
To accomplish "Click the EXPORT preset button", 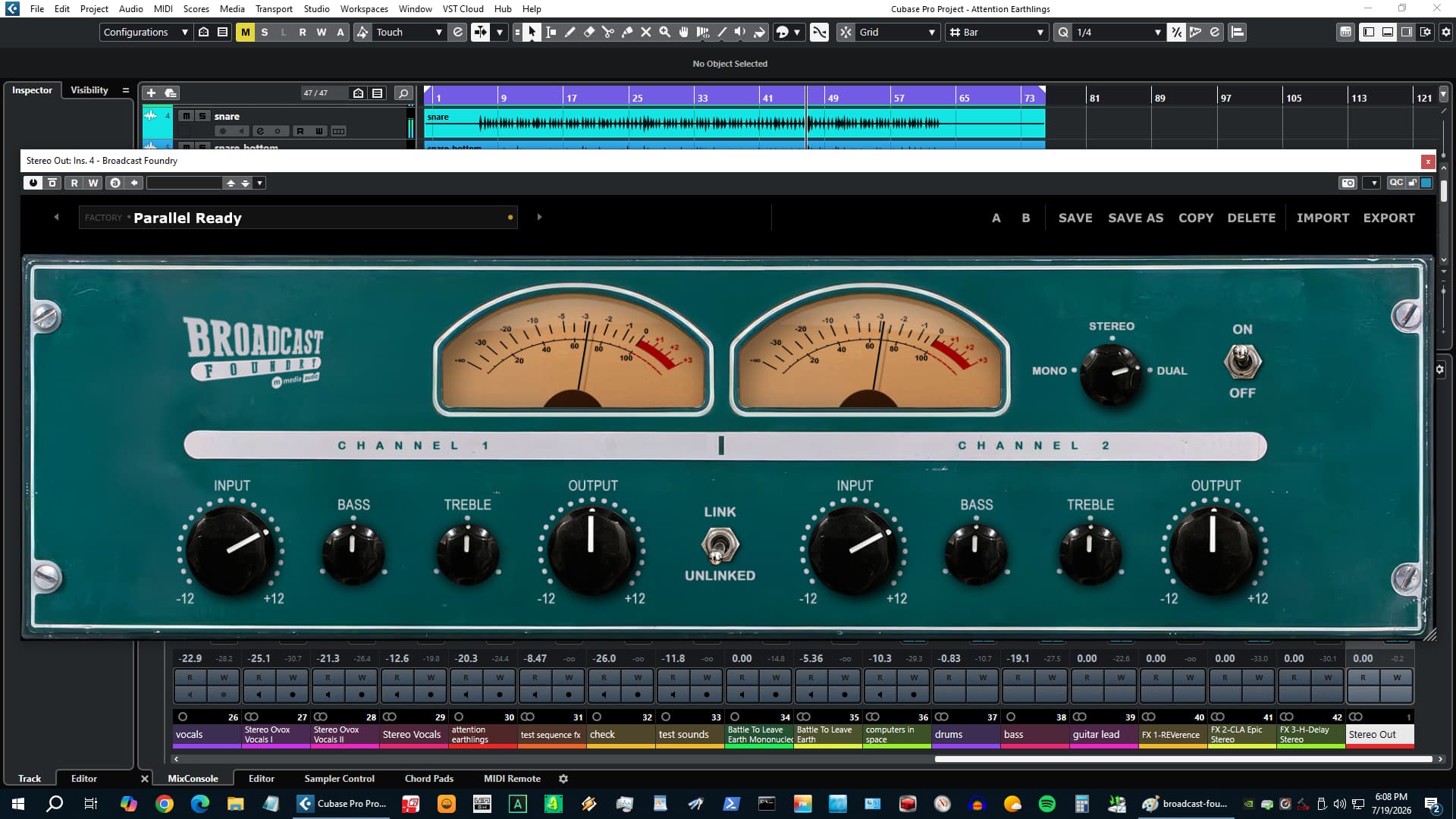I will [1389, 218].
